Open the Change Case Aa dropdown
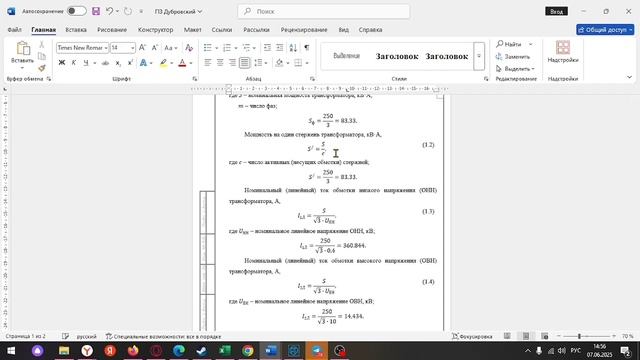The height and width of the screenshot is (360, 640). pos(171,48)
